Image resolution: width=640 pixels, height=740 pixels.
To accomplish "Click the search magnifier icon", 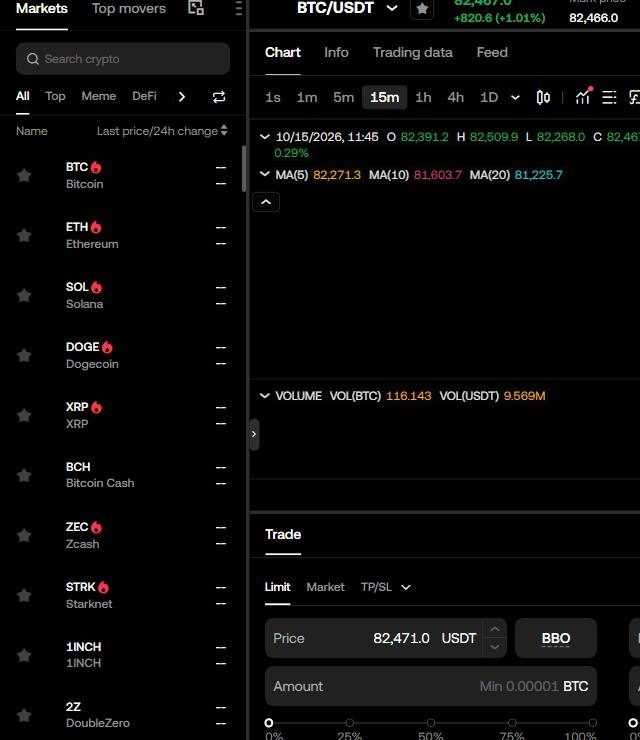I will pos(33,59).
